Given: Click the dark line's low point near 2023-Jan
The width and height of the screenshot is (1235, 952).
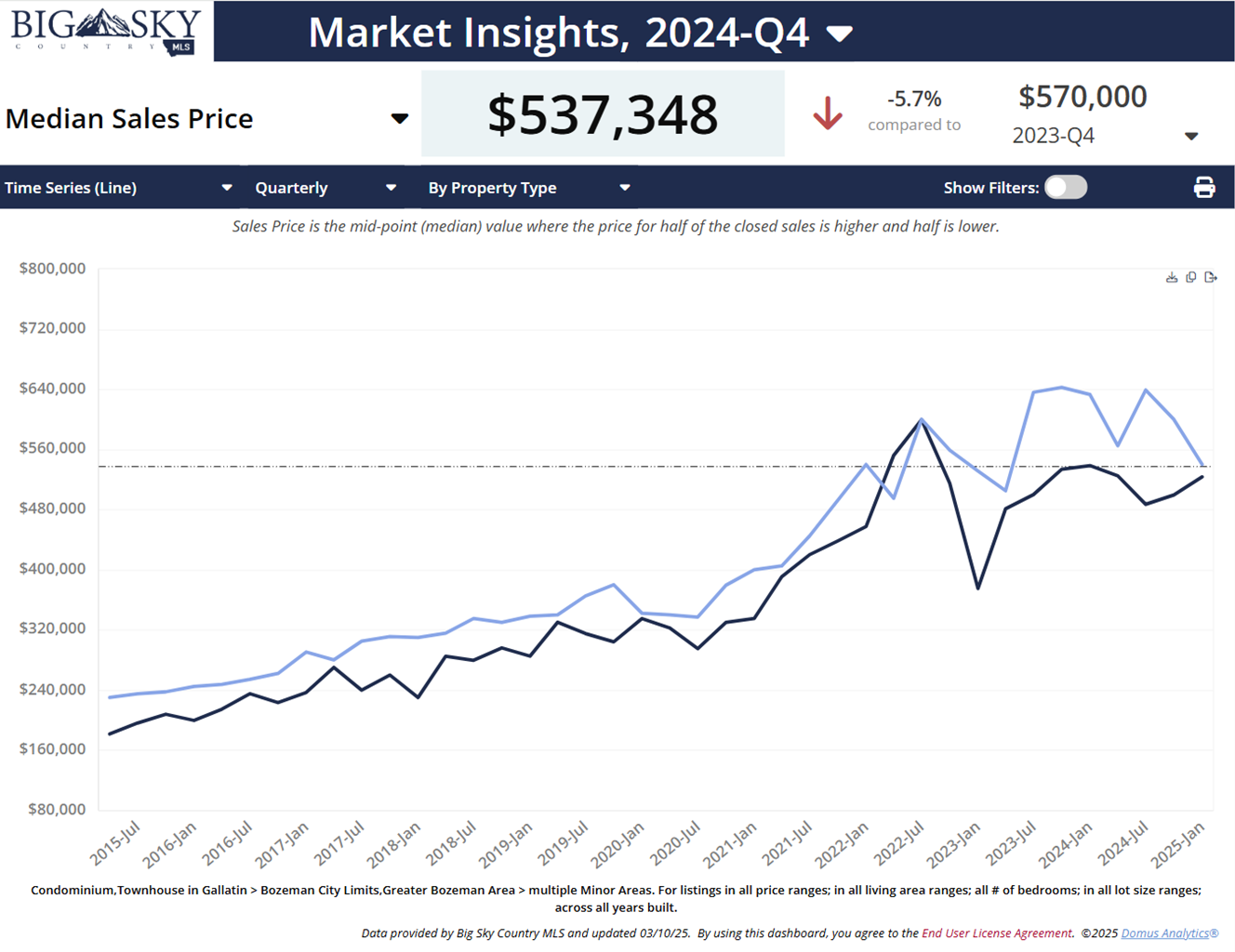Looking at the screenshot, I should pos(977,588).
